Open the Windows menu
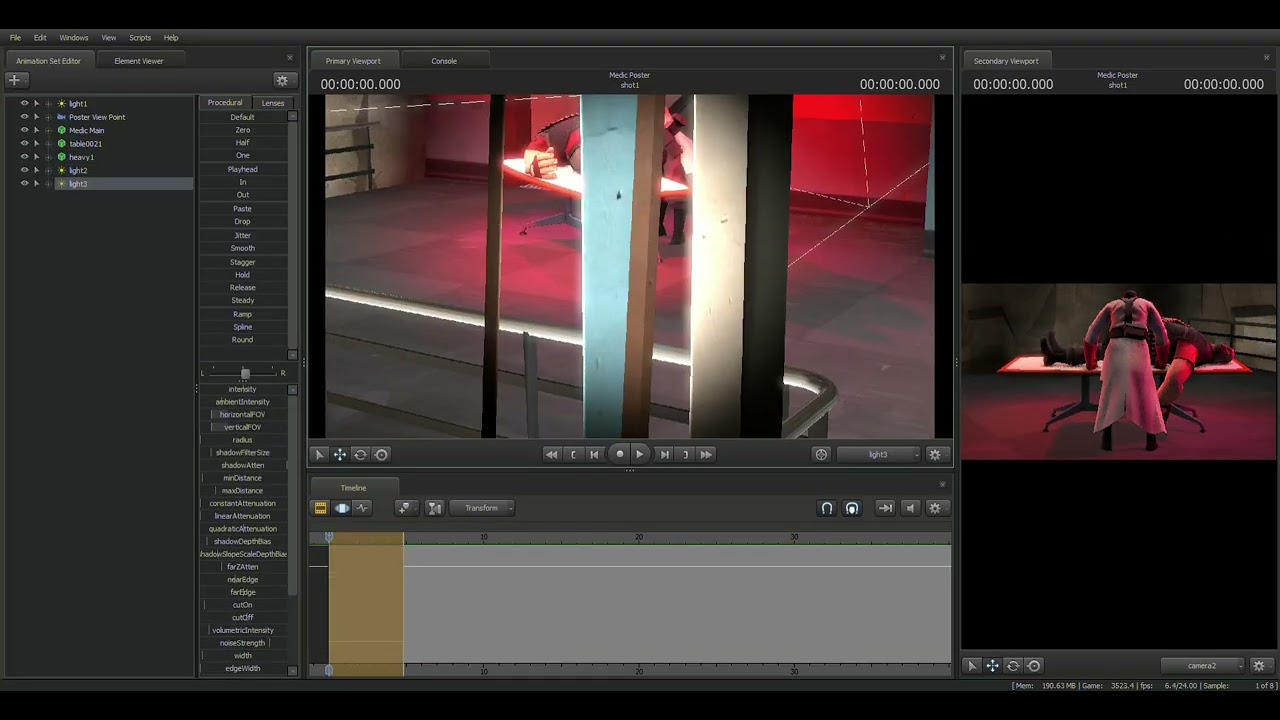Image resolution: width=1280 pixels, height=720 pixels. tap(74, 38)
